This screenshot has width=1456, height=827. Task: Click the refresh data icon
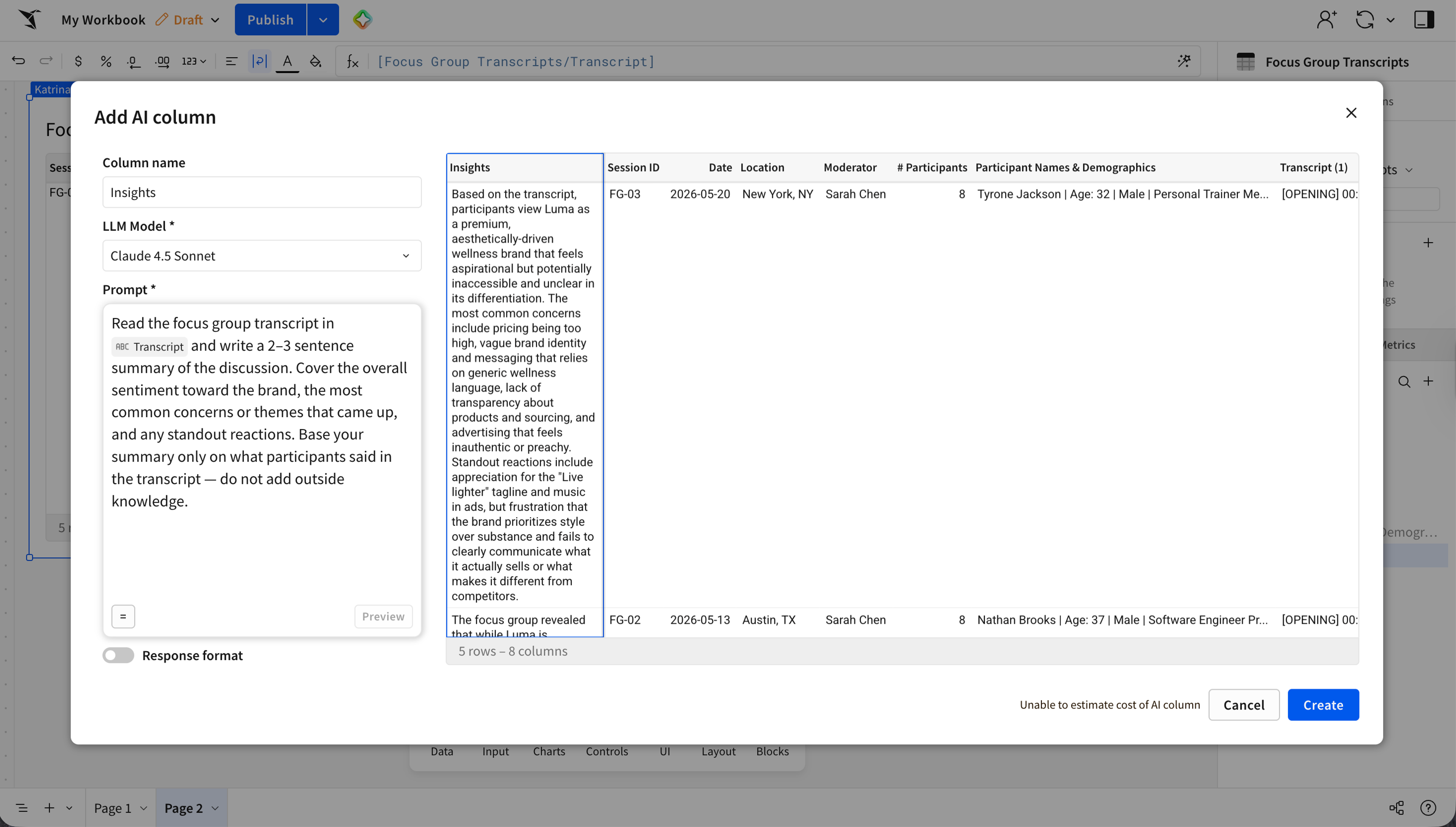tap(1364, 19)
